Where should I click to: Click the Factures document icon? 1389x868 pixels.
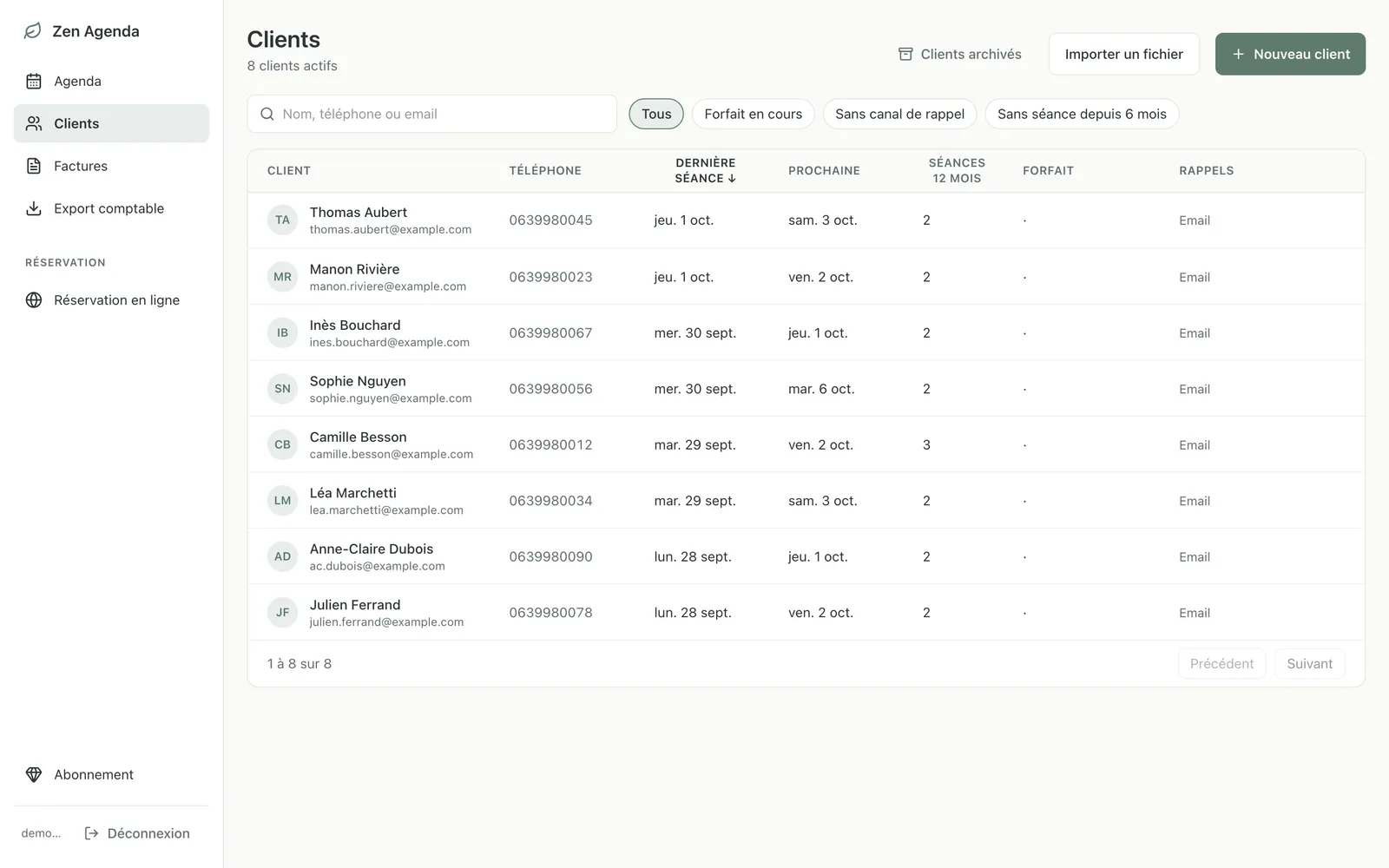pos(34,166)
